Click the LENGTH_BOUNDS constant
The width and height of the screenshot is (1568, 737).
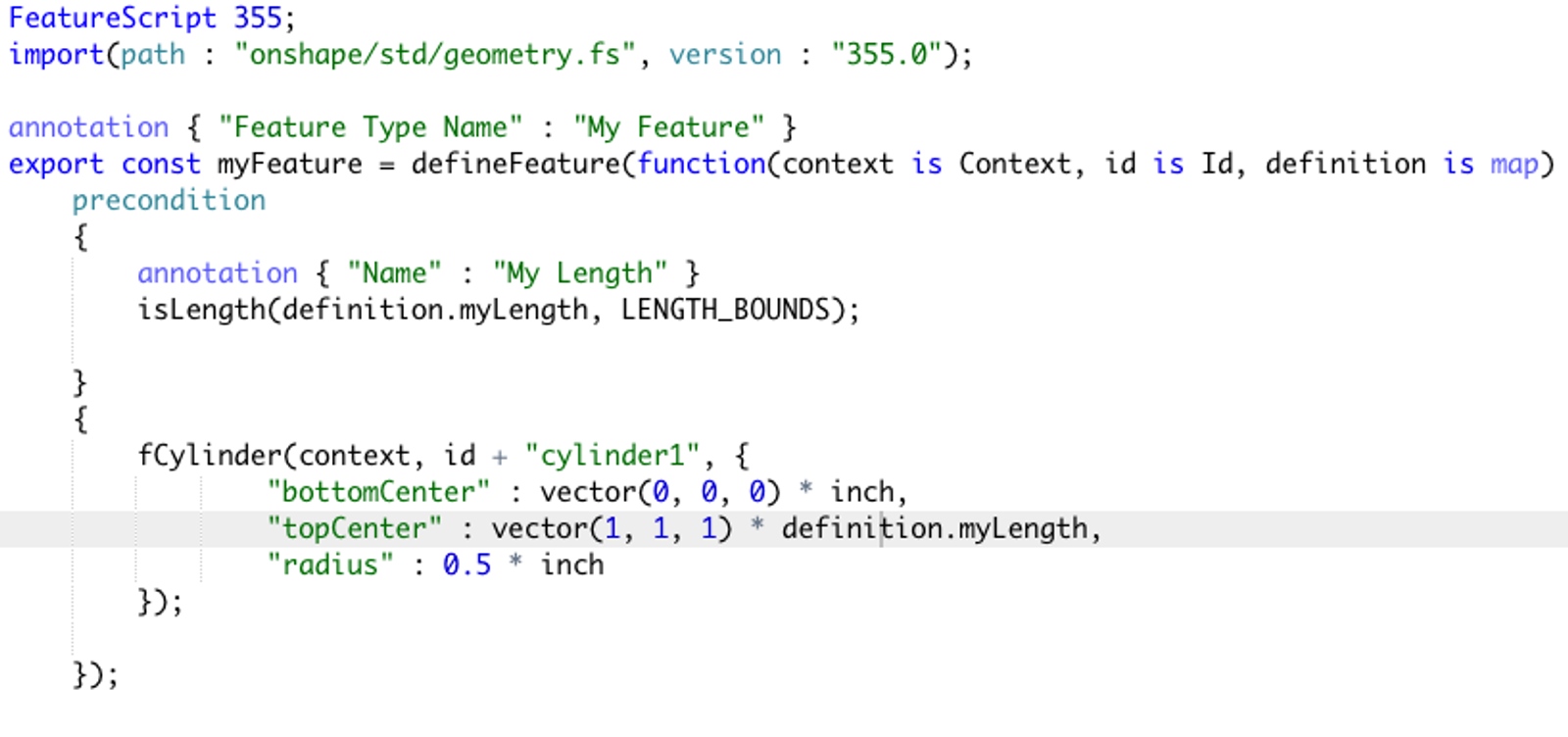coord(725,310)
